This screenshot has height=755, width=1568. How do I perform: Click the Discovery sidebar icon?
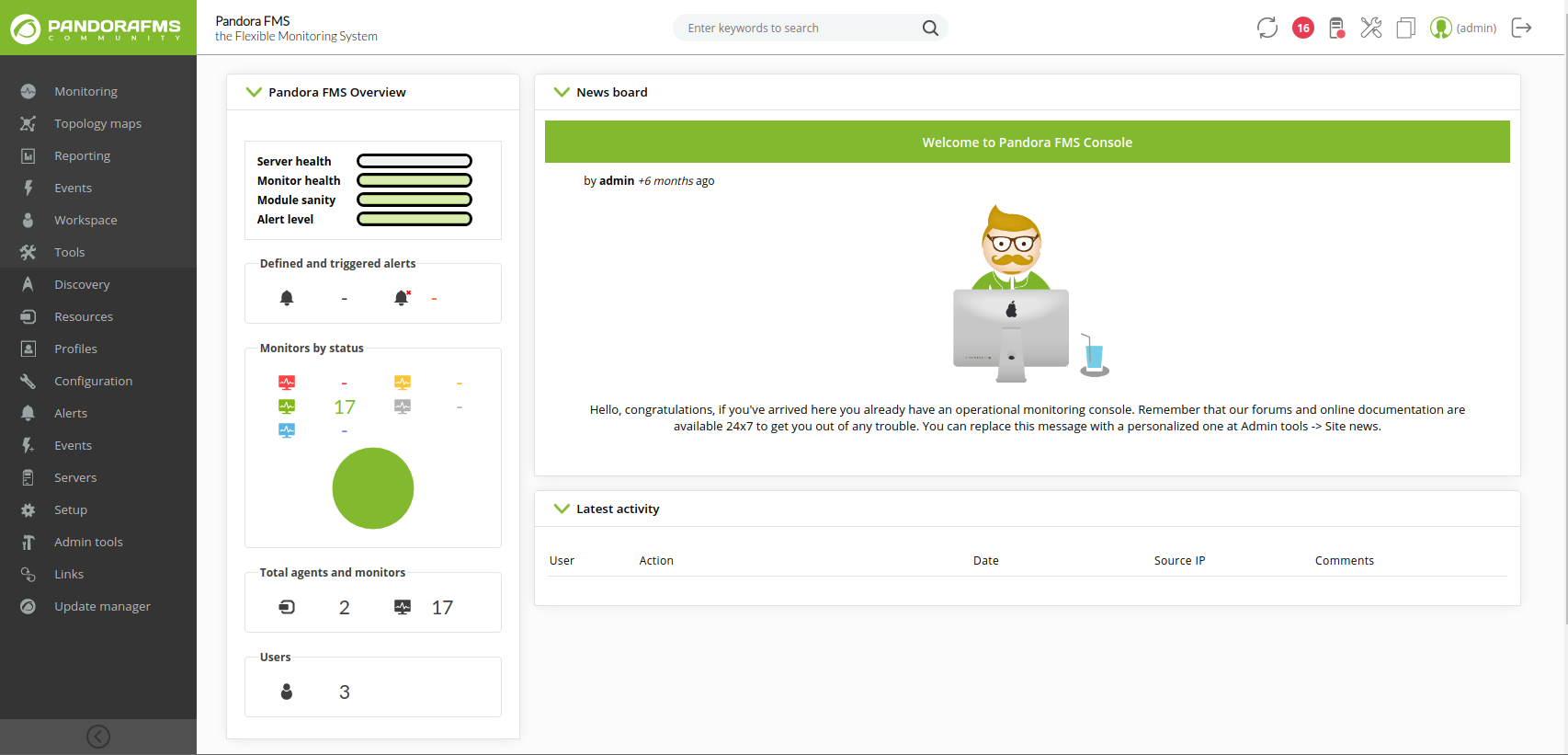pyautogui.click(x=28, y=284)
